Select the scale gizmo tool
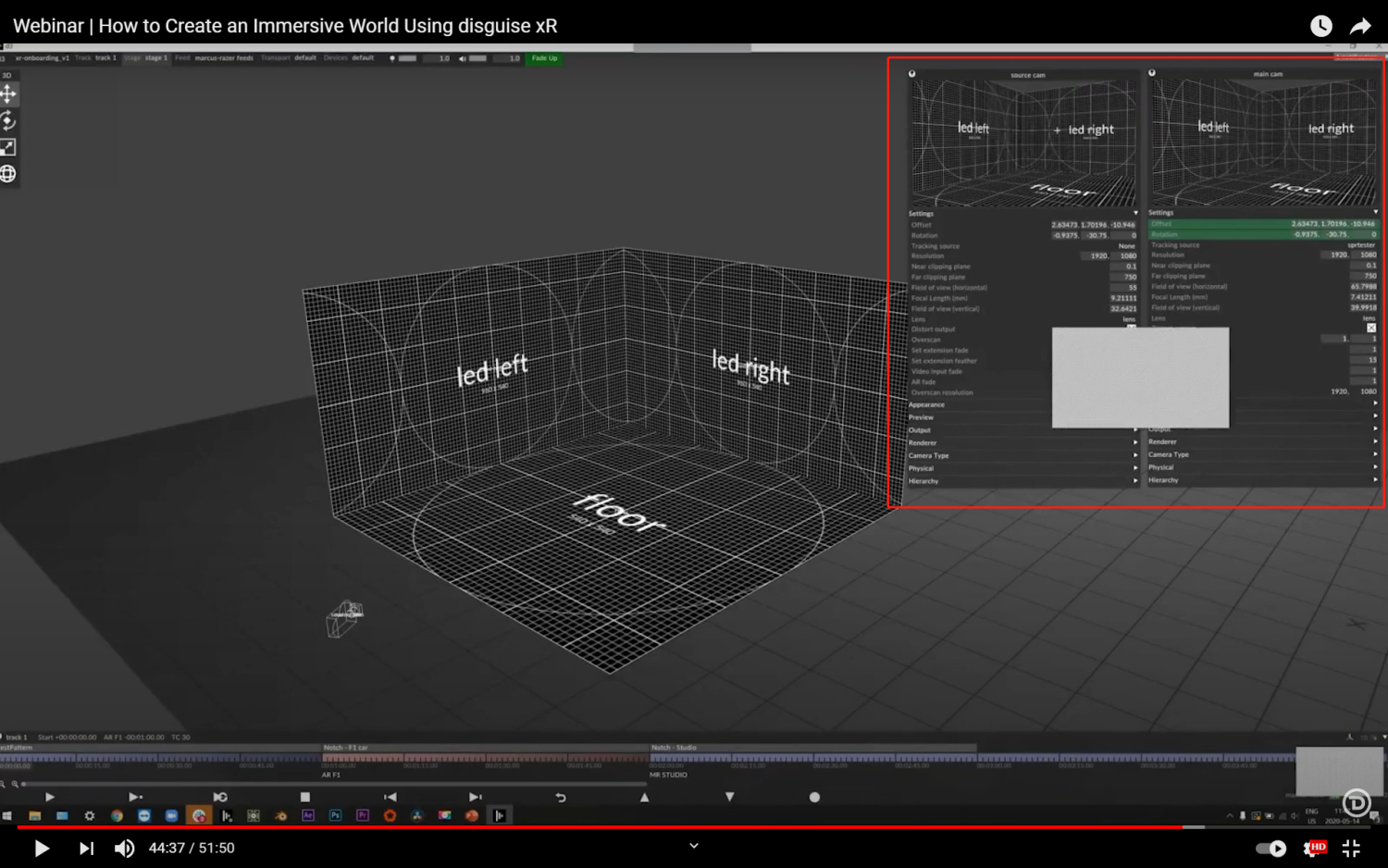Viewport: 1388px width, 868px height. [x=8, y=147]
